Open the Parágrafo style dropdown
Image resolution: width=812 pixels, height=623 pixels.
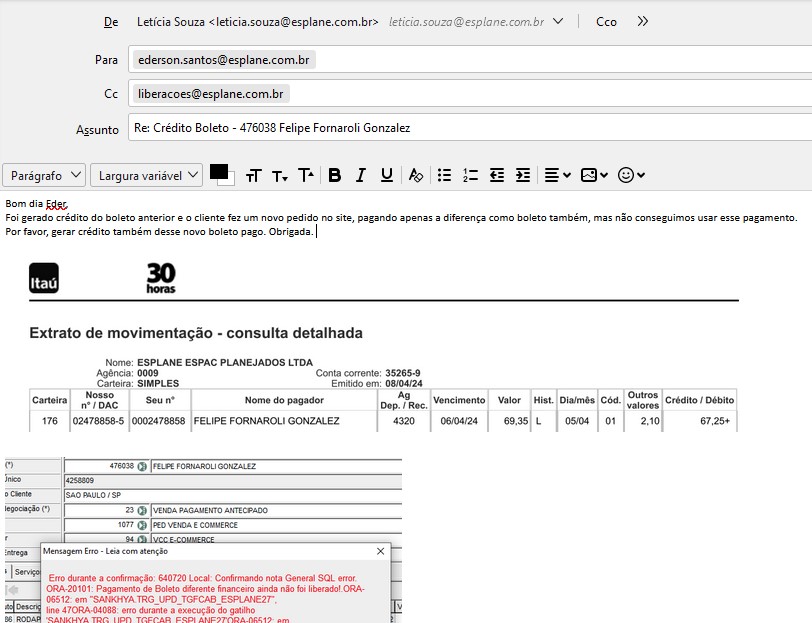point(46,175)
